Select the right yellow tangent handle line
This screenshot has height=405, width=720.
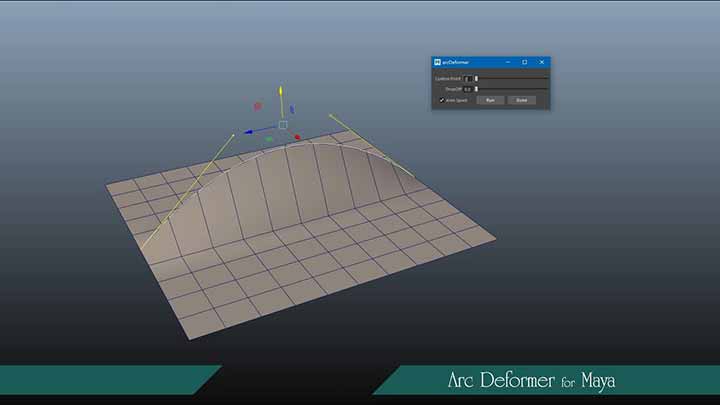tap(372, 146)
